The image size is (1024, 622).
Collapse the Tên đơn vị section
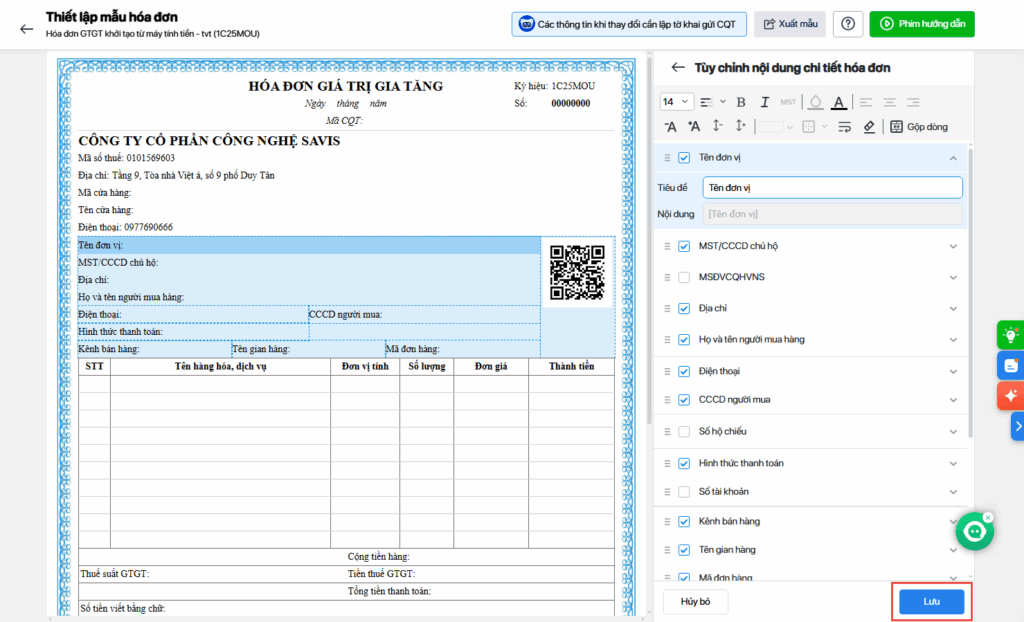coord(953,158)
